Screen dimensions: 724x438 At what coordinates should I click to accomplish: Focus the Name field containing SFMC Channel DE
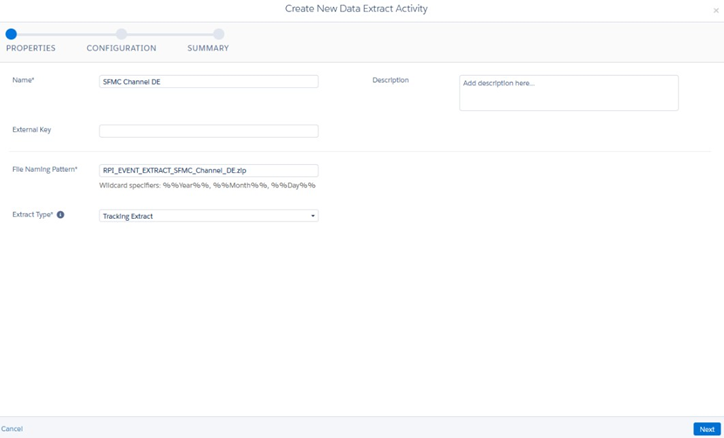(x=208, y=82)
